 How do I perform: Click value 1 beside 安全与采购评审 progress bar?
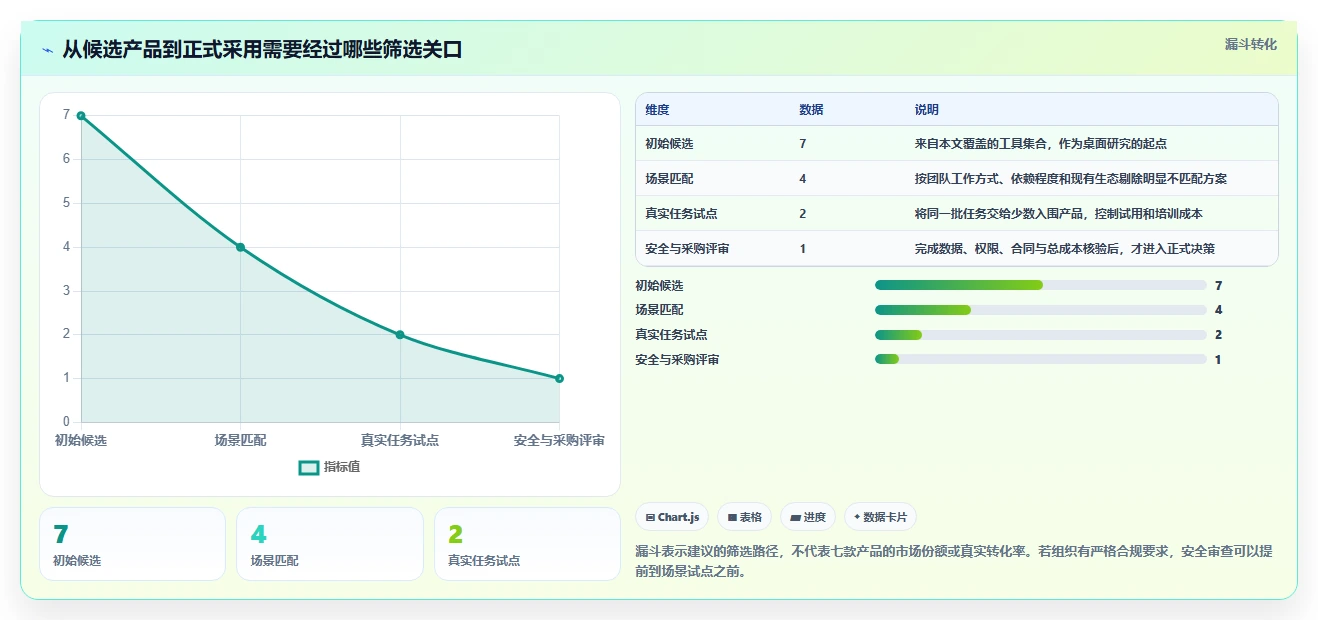pos(1218,360)
